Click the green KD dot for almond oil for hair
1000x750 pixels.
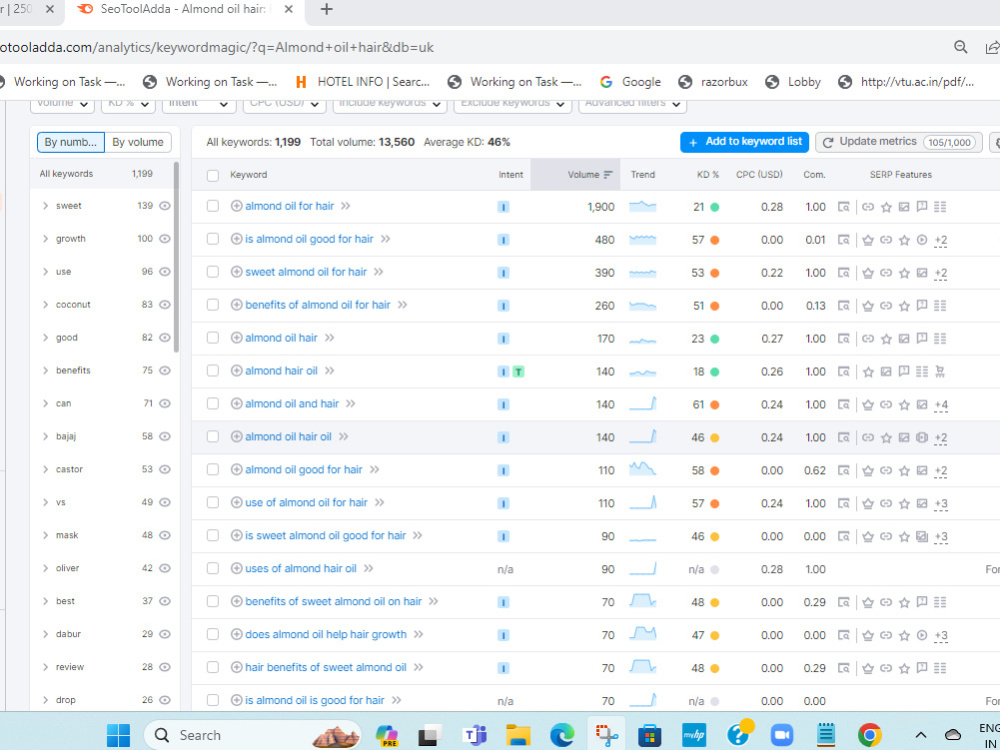click(x=715, y=207)
